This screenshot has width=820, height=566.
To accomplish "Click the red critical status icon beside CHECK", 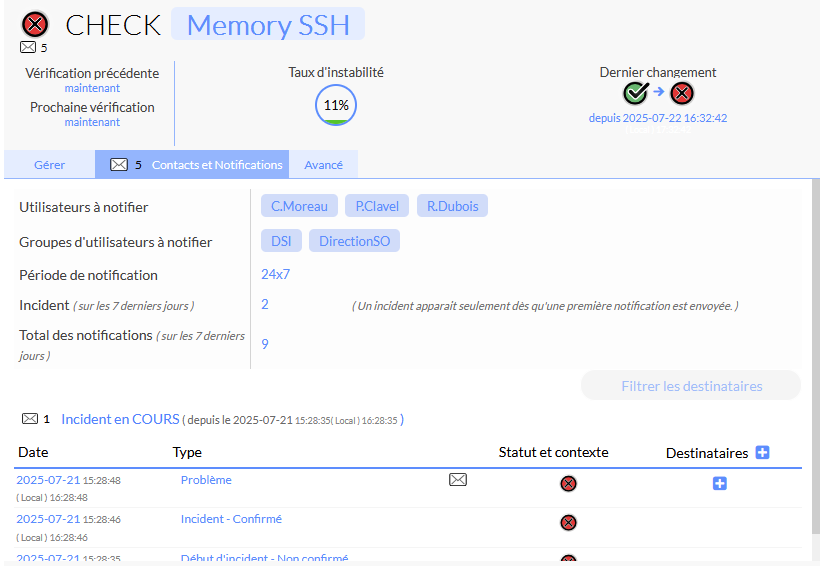I will 35,24.
